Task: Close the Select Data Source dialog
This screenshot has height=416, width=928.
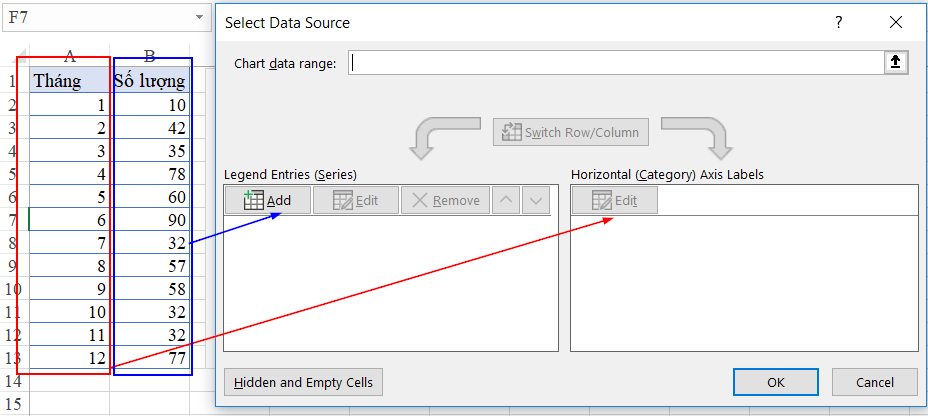Action: pyautogui.click(x=894, y=22)
